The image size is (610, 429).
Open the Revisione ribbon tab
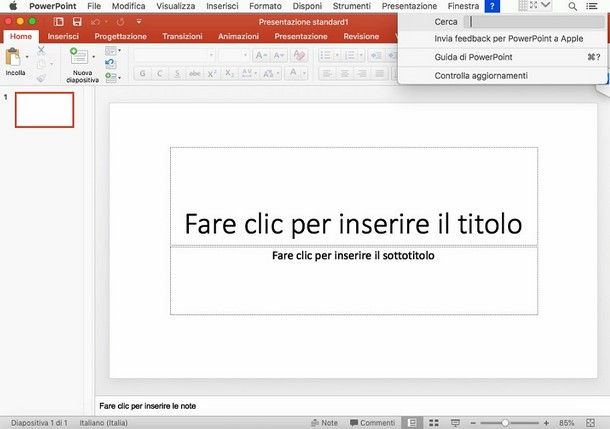tap(361, 36)
